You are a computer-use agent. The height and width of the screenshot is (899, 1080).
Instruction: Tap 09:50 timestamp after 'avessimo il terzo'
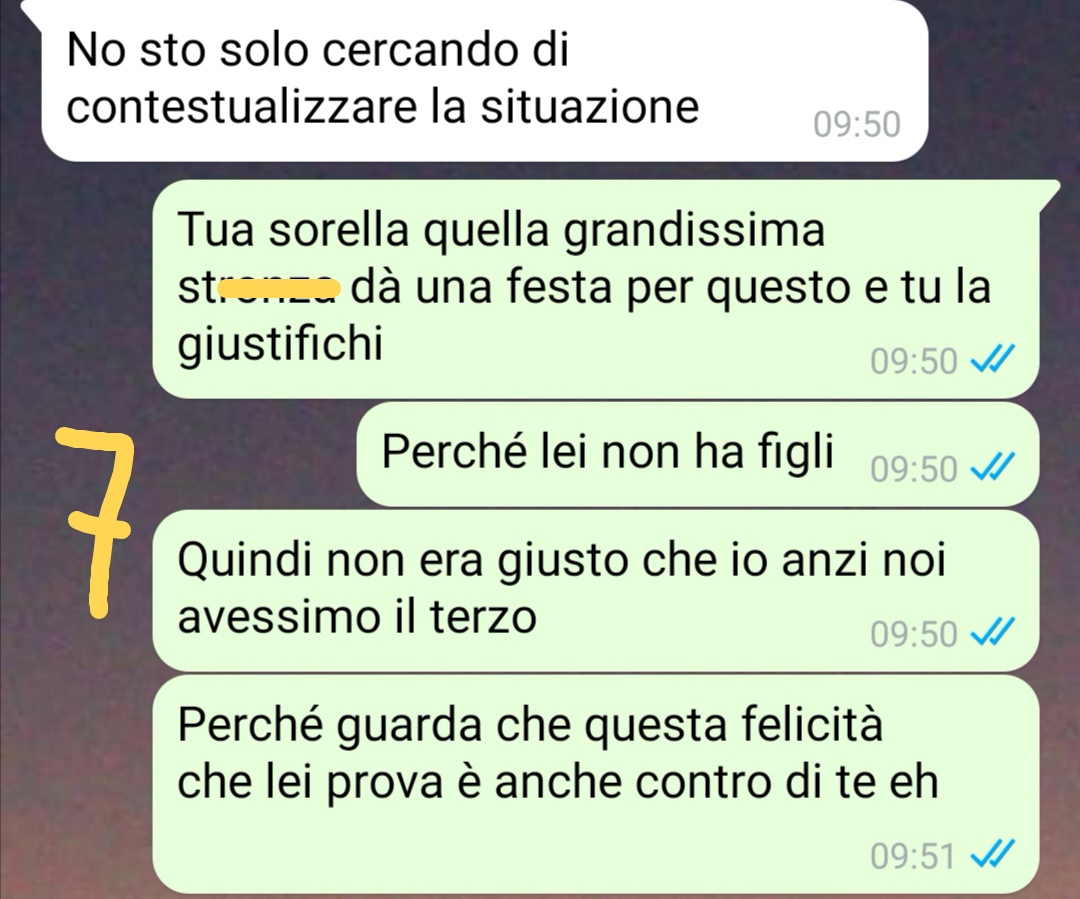point(913,633)
